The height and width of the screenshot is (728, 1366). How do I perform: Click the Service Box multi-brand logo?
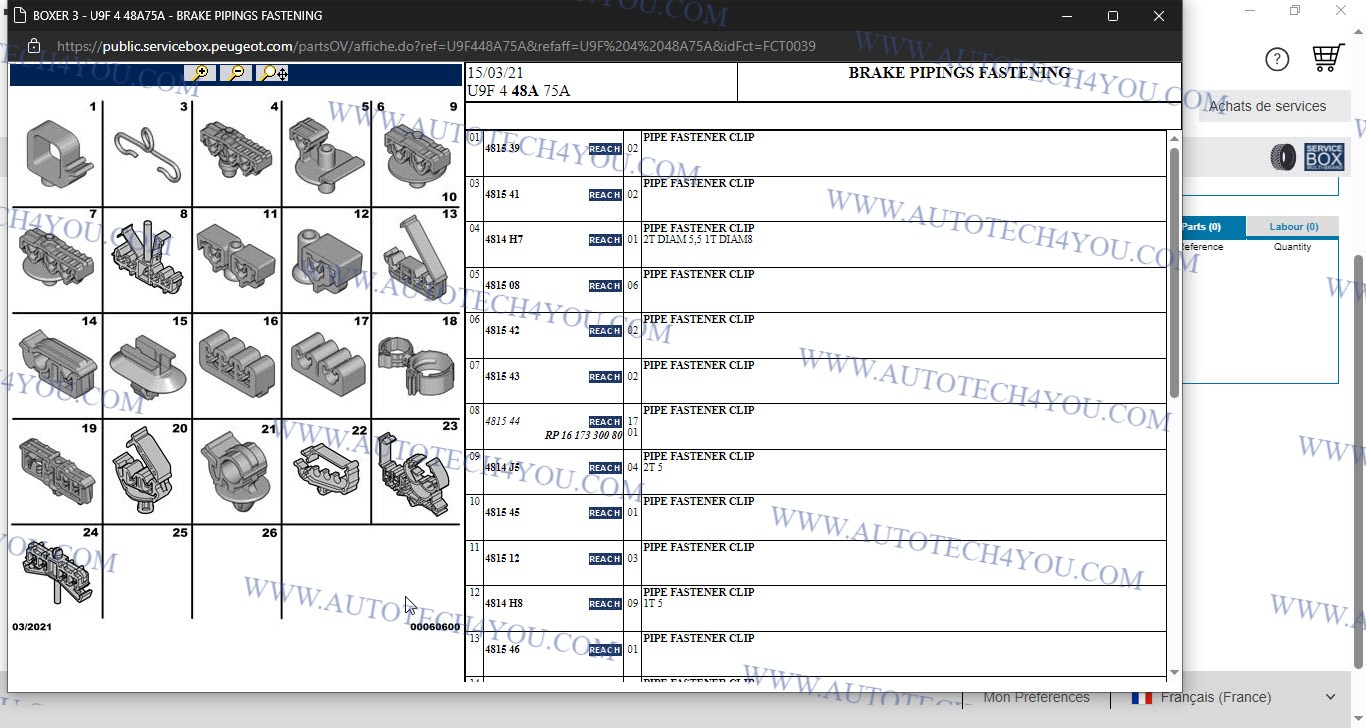[1324, 157]
